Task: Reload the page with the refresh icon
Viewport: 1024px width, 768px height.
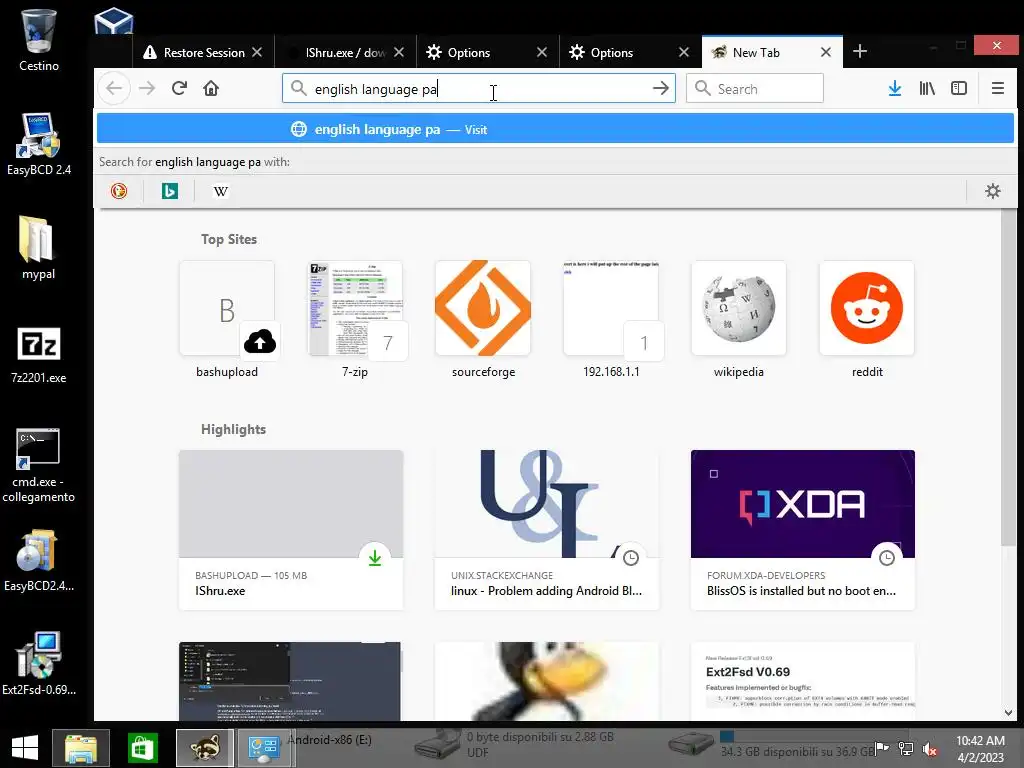Action: (180, 88)
